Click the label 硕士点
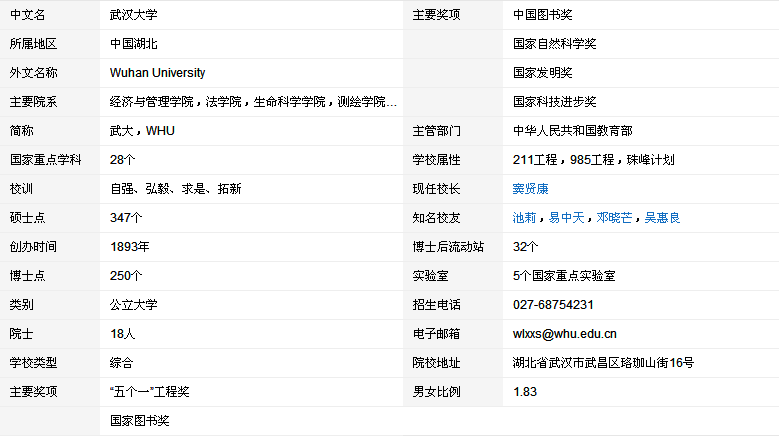This screenshot has height=437, width=779. [x=27, y=218]
